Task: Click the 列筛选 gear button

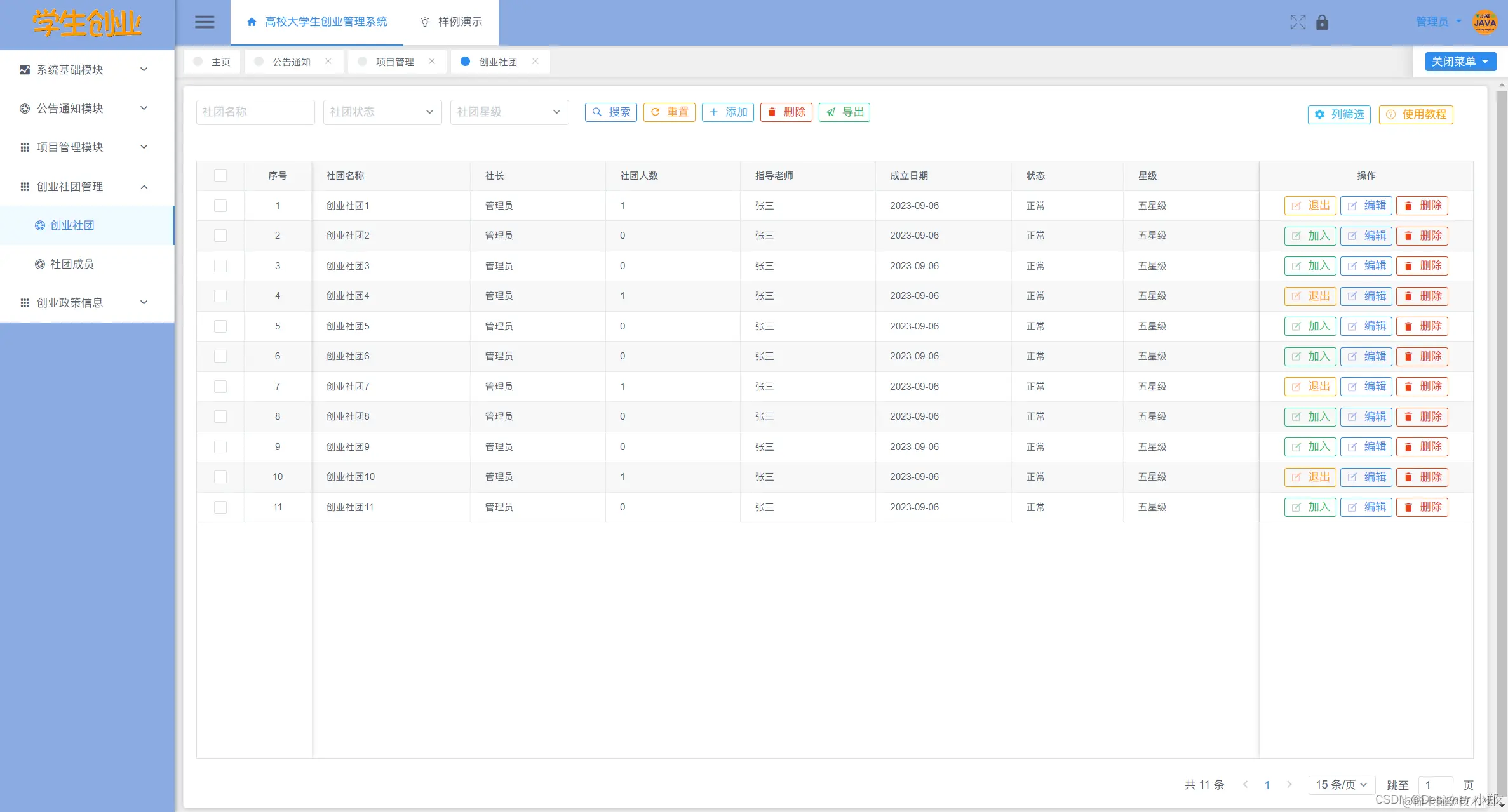Action: point(1339,114)
